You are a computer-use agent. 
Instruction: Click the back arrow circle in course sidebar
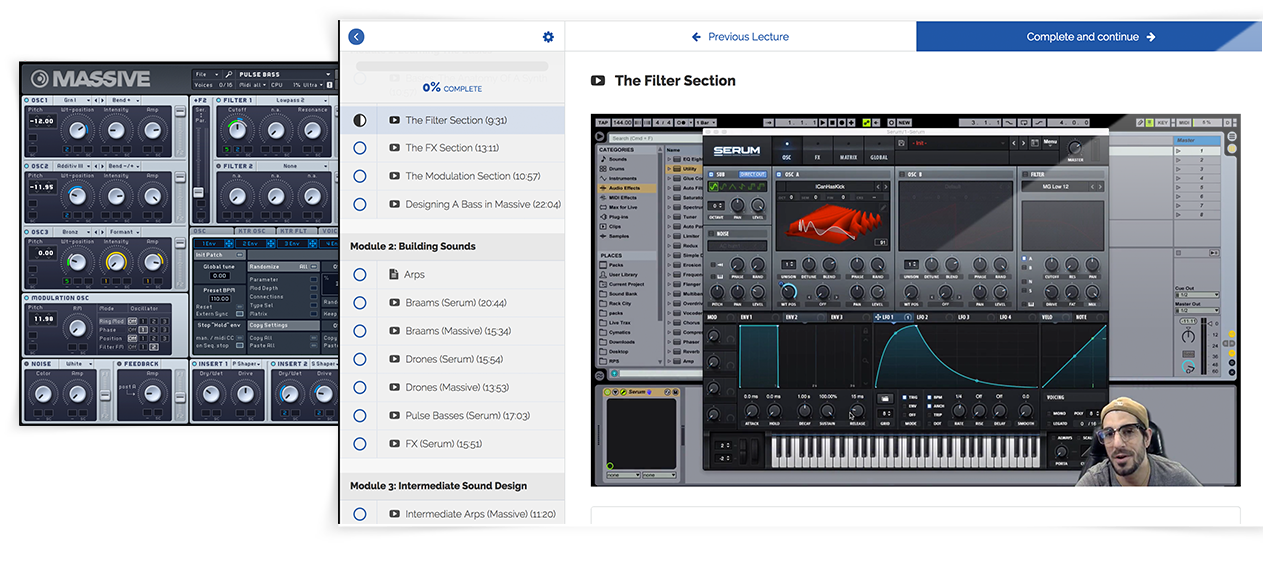pyautogui.click(x=356, y=37)
